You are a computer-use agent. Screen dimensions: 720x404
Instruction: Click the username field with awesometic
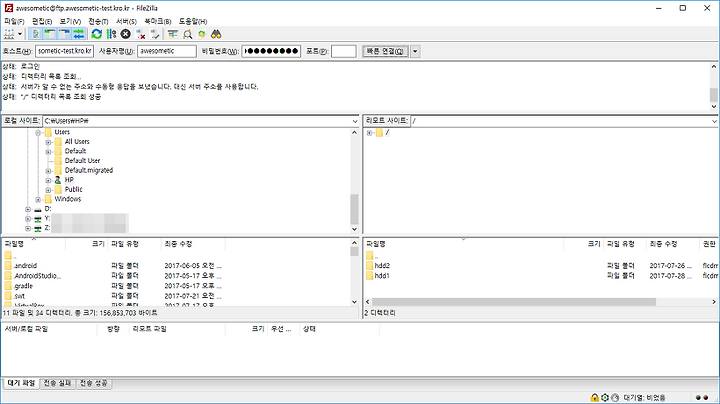[167, 51]
